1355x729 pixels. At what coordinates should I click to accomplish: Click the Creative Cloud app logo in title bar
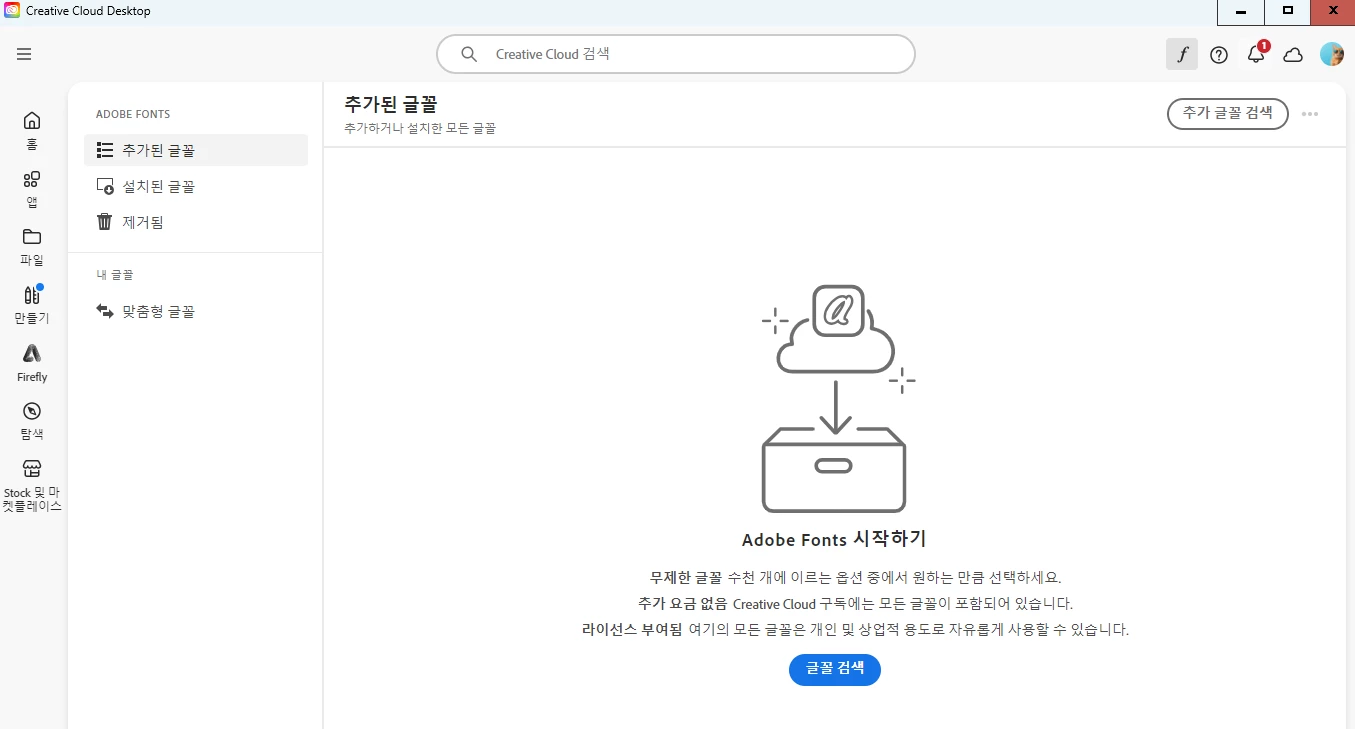(12, 11)
